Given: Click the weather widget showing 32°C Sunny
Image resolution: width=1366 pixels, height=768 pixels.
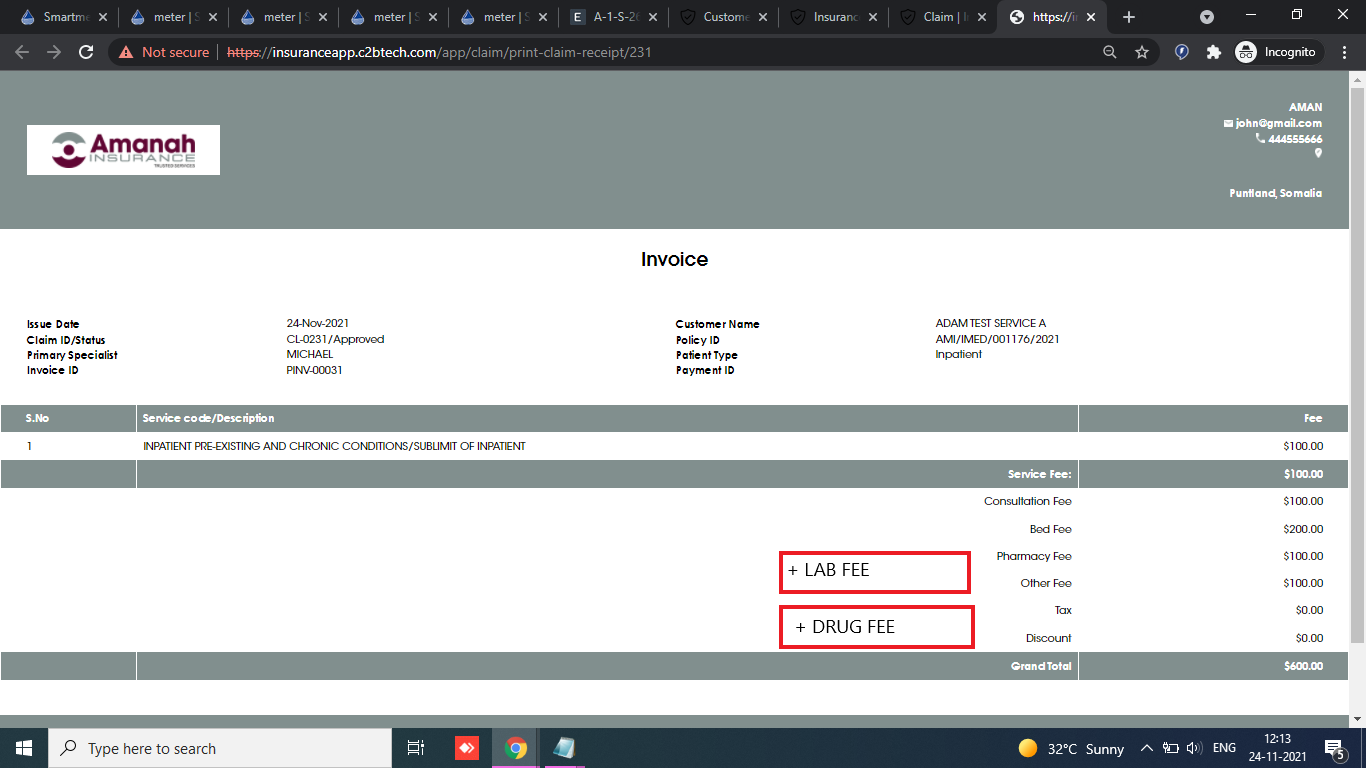Looking at the screenshot, I should coord(1071,748).
